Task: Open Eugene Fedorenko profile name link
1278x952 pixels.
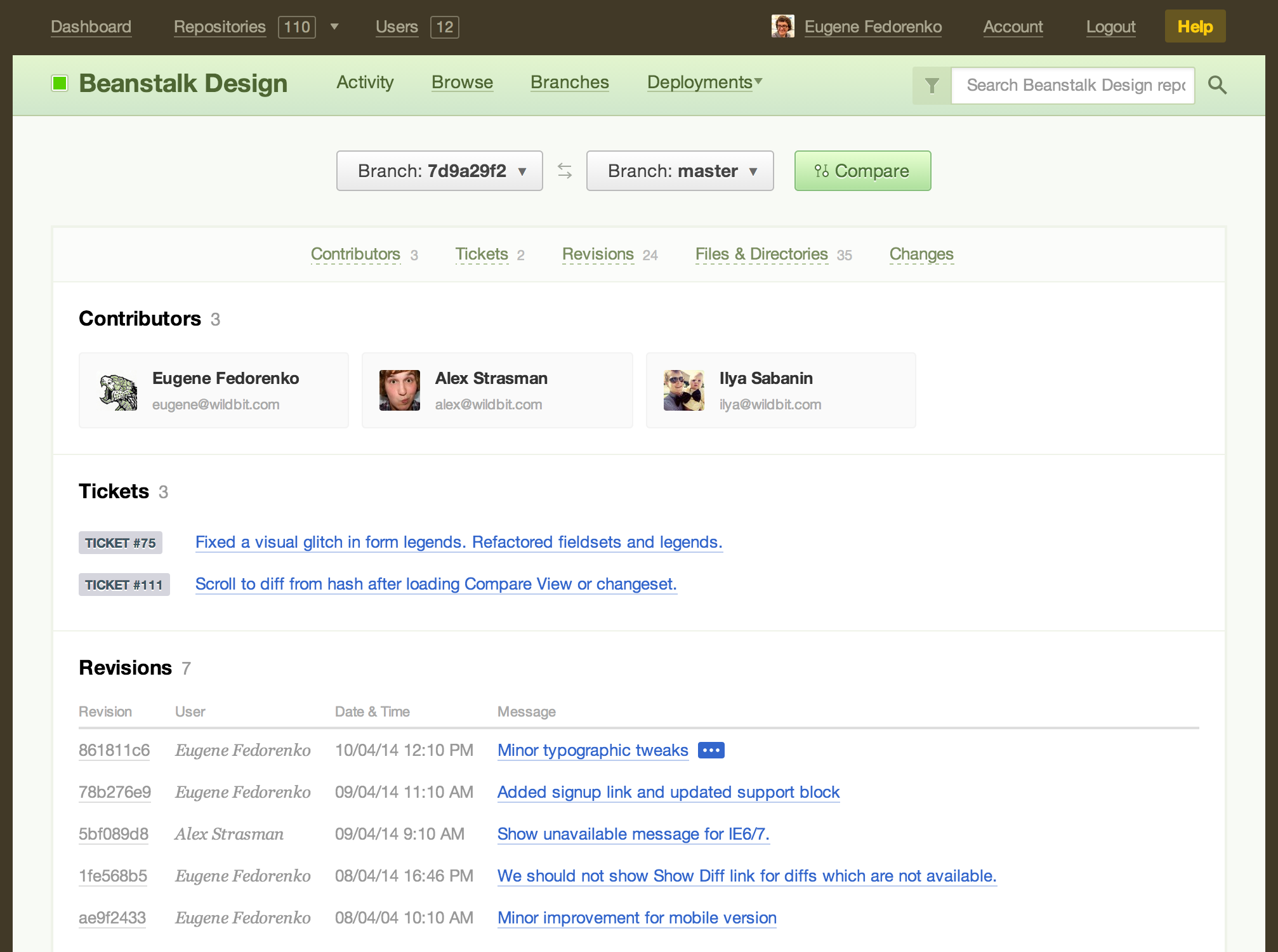Action: [x=873, y=27]
